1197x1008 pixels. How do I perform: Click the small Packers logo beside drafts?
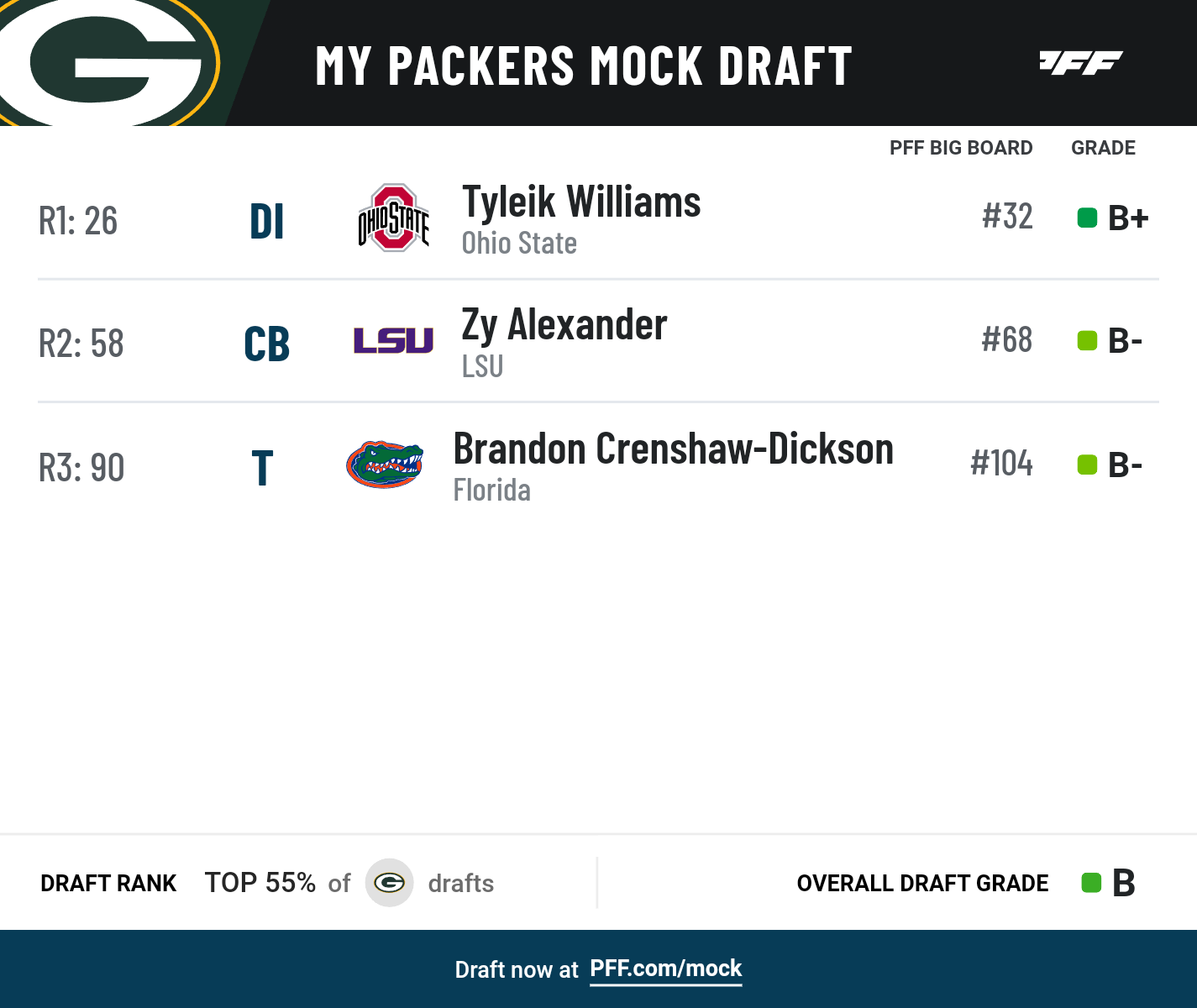pyautogui.click(x=390, y=883)
